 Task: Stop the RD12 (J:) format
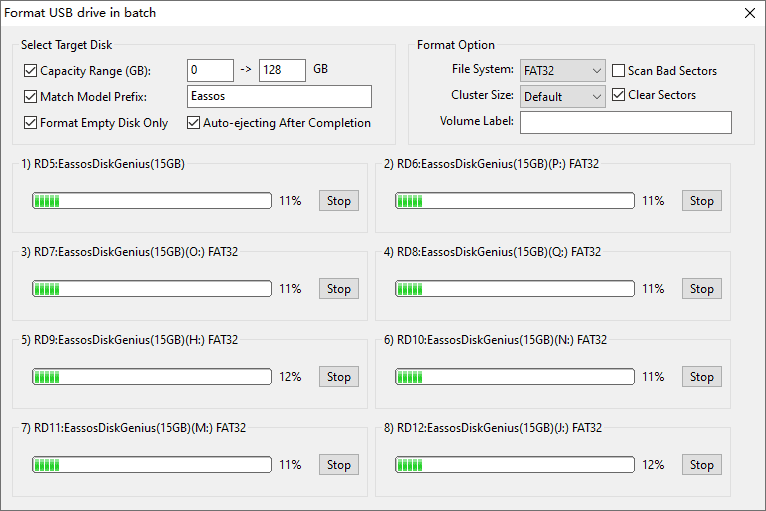(x=702, y=465)
